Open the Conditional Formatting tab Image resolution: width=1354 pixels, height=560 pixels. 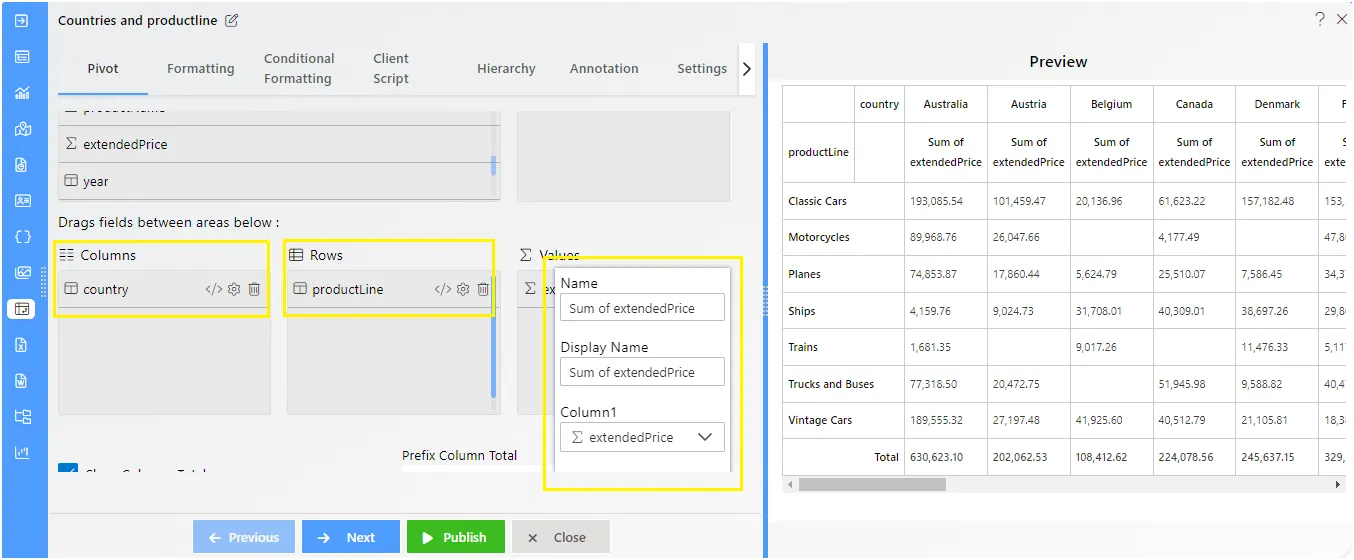tap(299, 68)
